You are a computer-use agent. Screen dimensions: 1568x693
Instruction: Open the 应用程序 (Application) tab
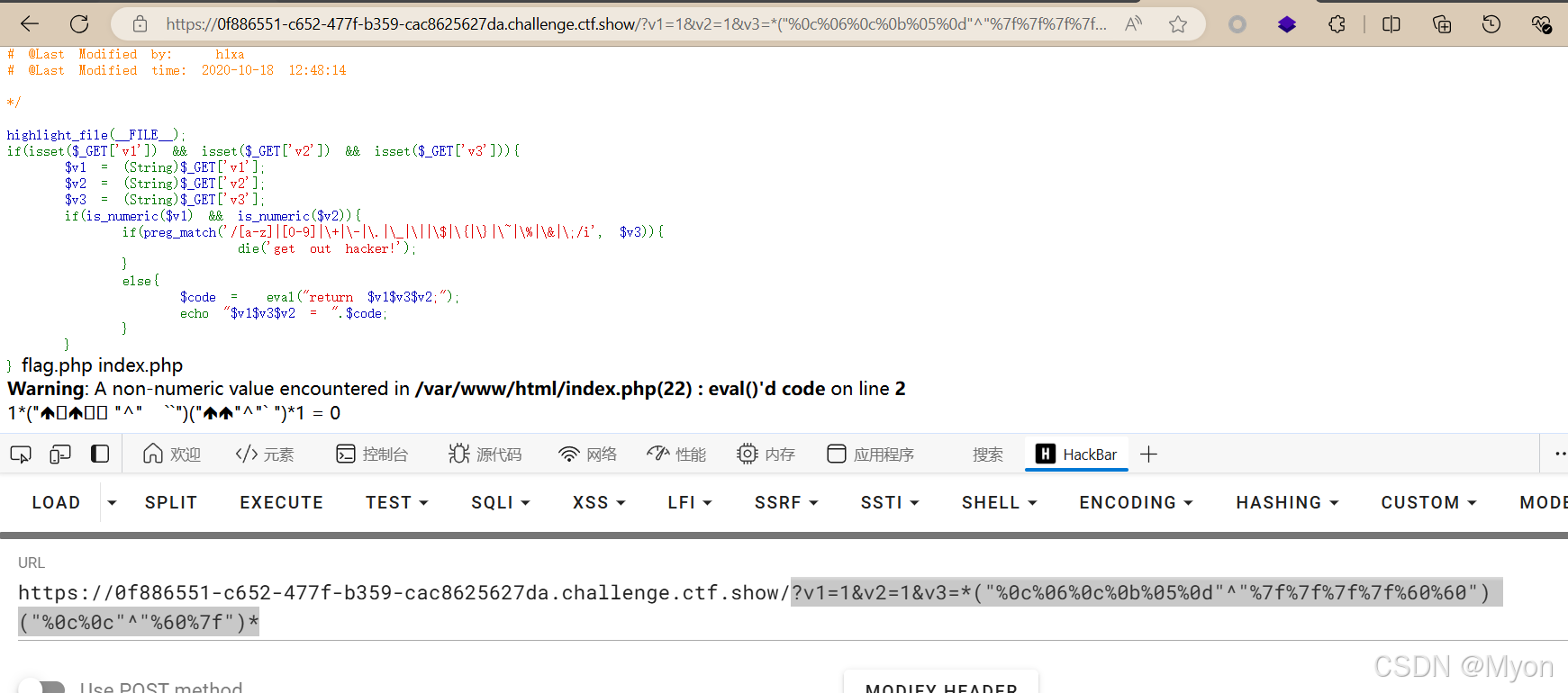[871, 454]
